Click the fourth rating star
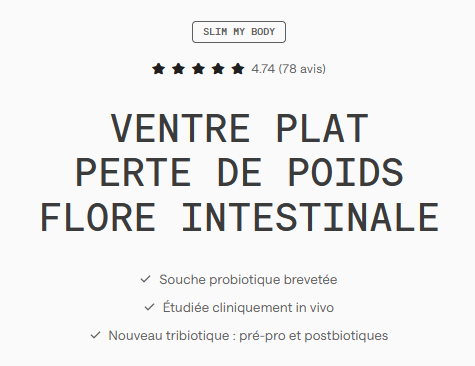Image resolution: width=475 pixels, height=366 pixels. pyautogui.click(x=218, y=69)
